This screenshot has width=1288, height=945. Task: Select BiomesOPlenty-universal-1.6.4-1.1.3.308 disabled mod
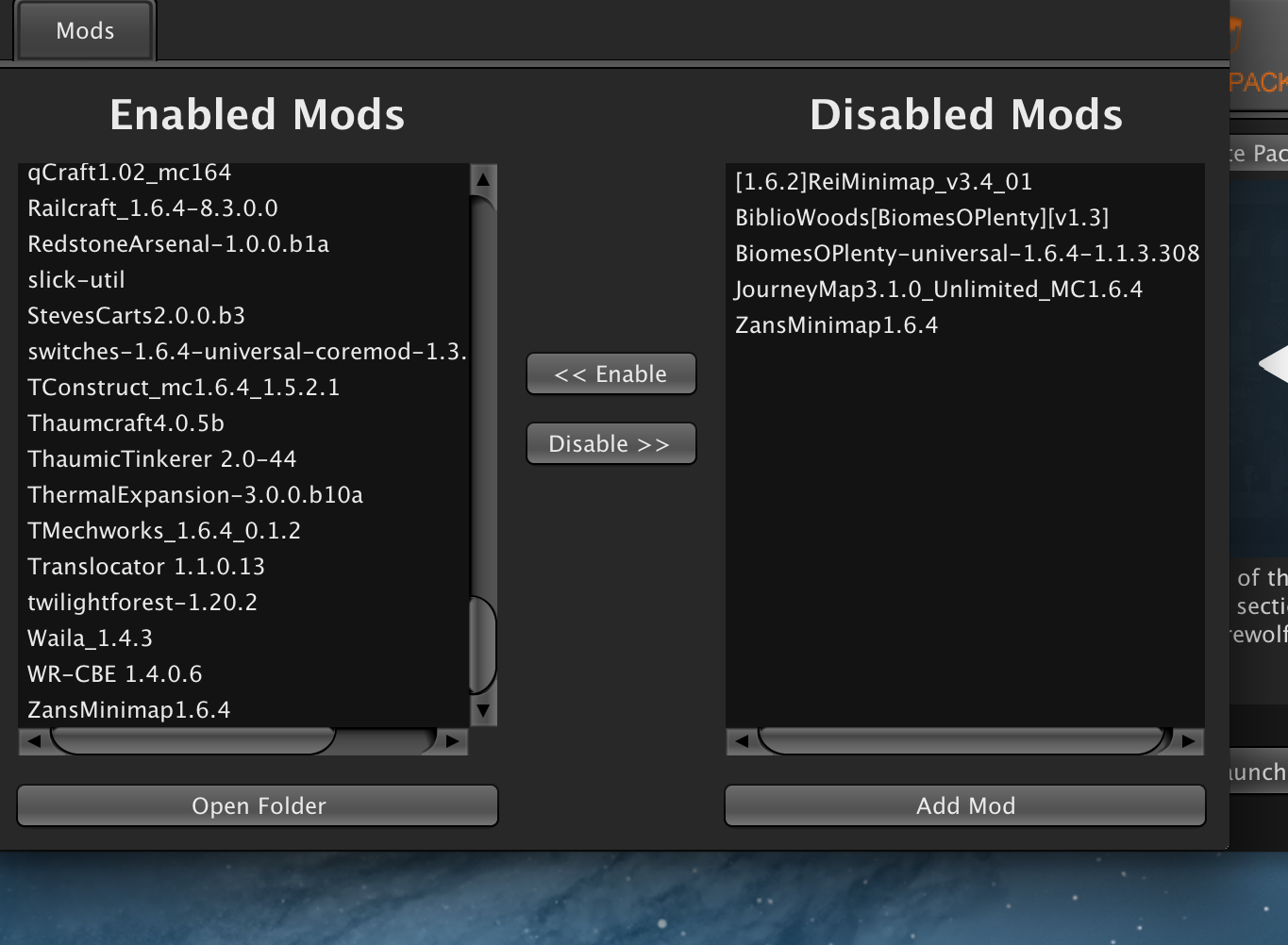966,254
